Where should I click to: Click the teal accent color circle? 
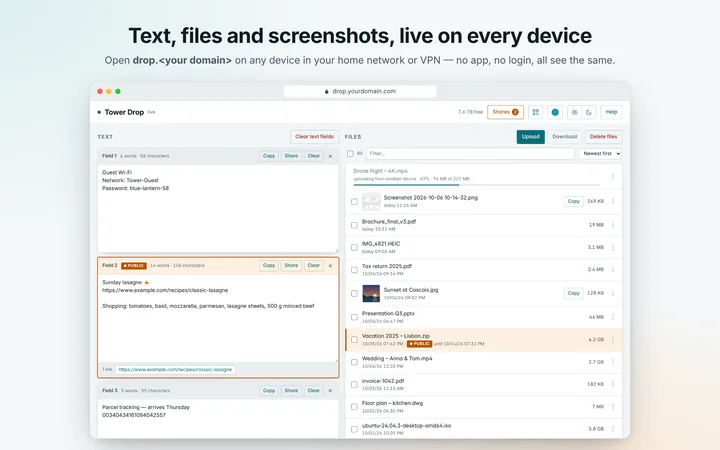(555, 112)
